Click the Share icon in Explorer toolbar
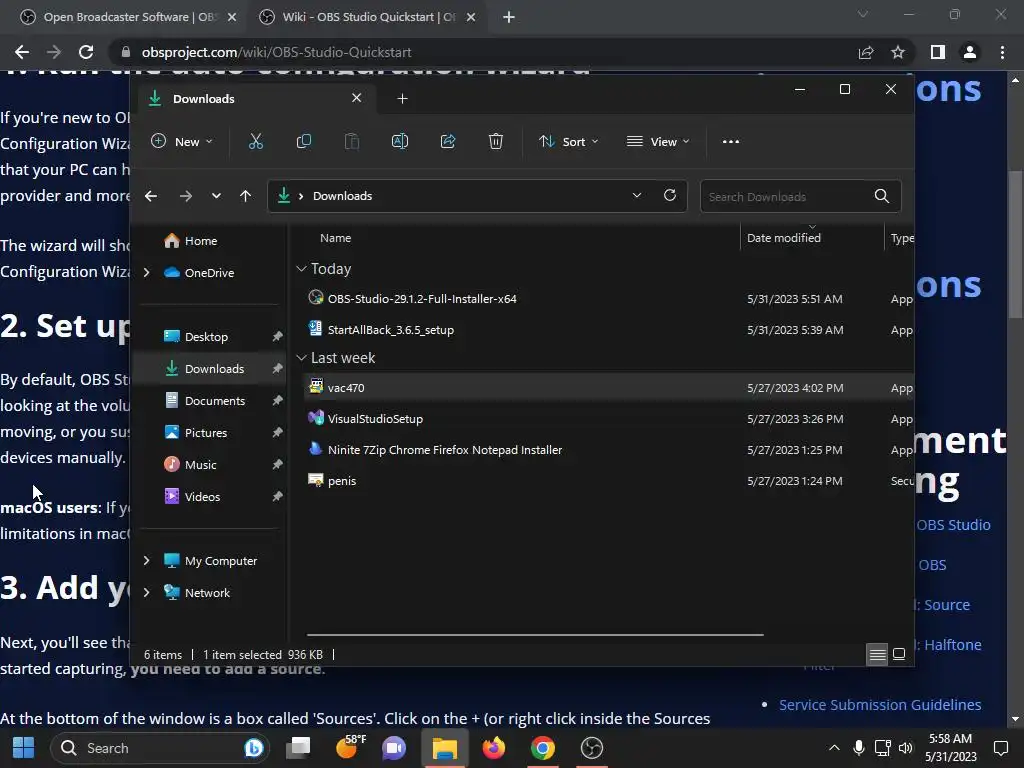Image resolution: width=1024 pixels, height=768 pixels. click(448, 142)
